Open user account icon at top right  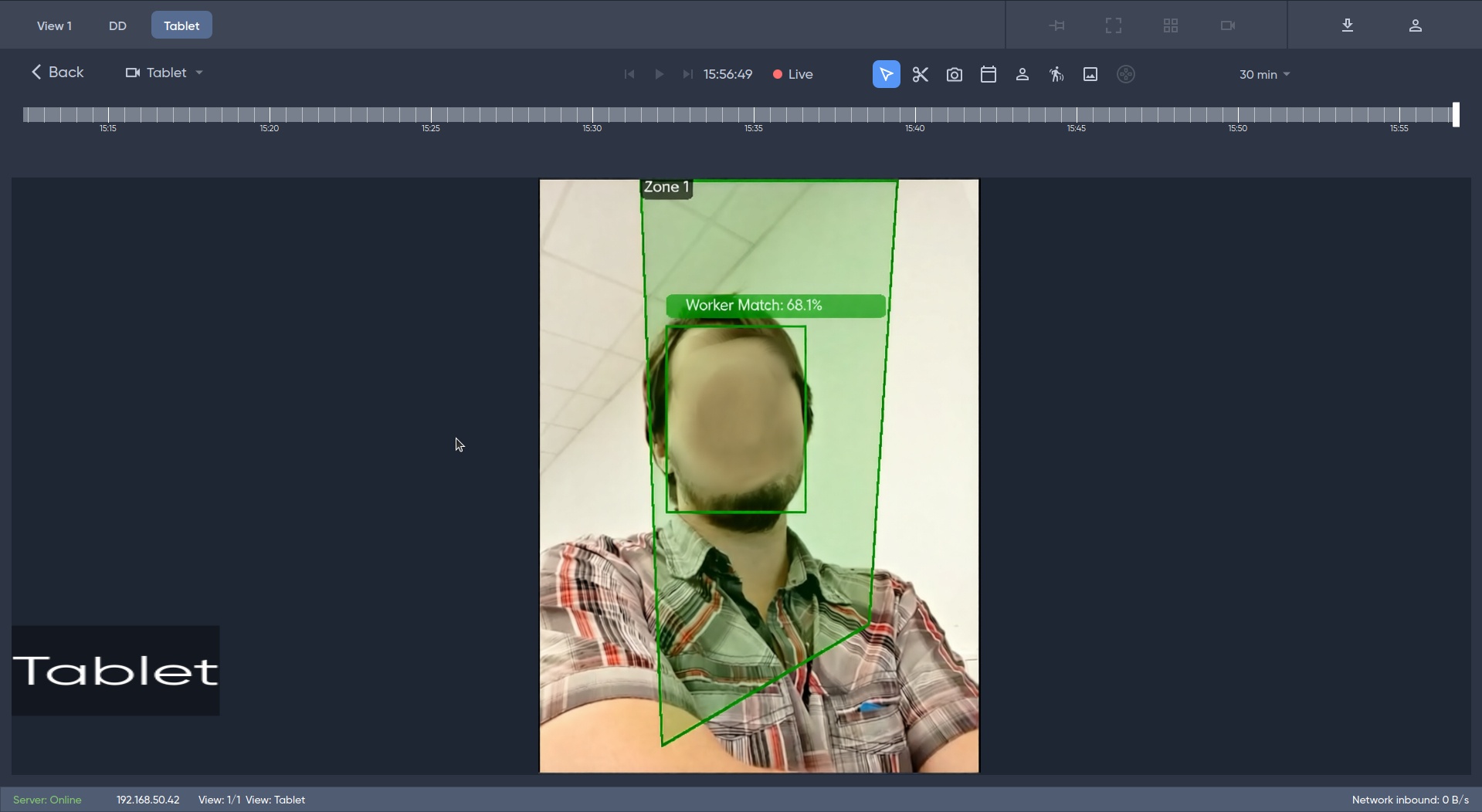[1415, 25]
